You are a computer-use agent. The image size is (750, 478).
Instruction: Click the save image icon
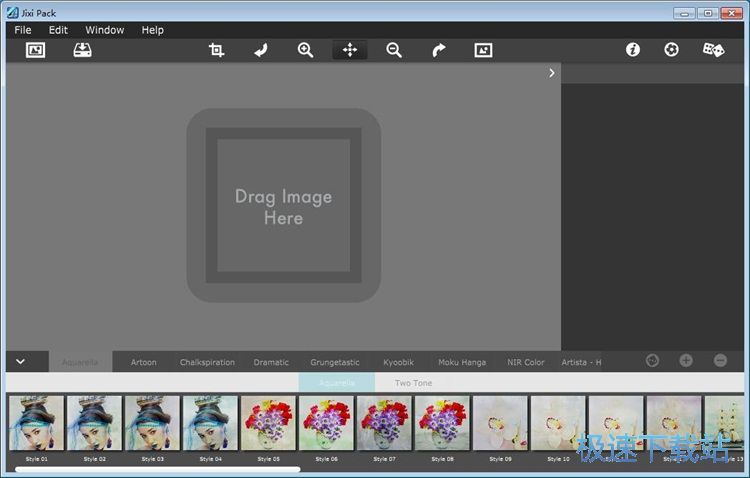click(83, 50)
